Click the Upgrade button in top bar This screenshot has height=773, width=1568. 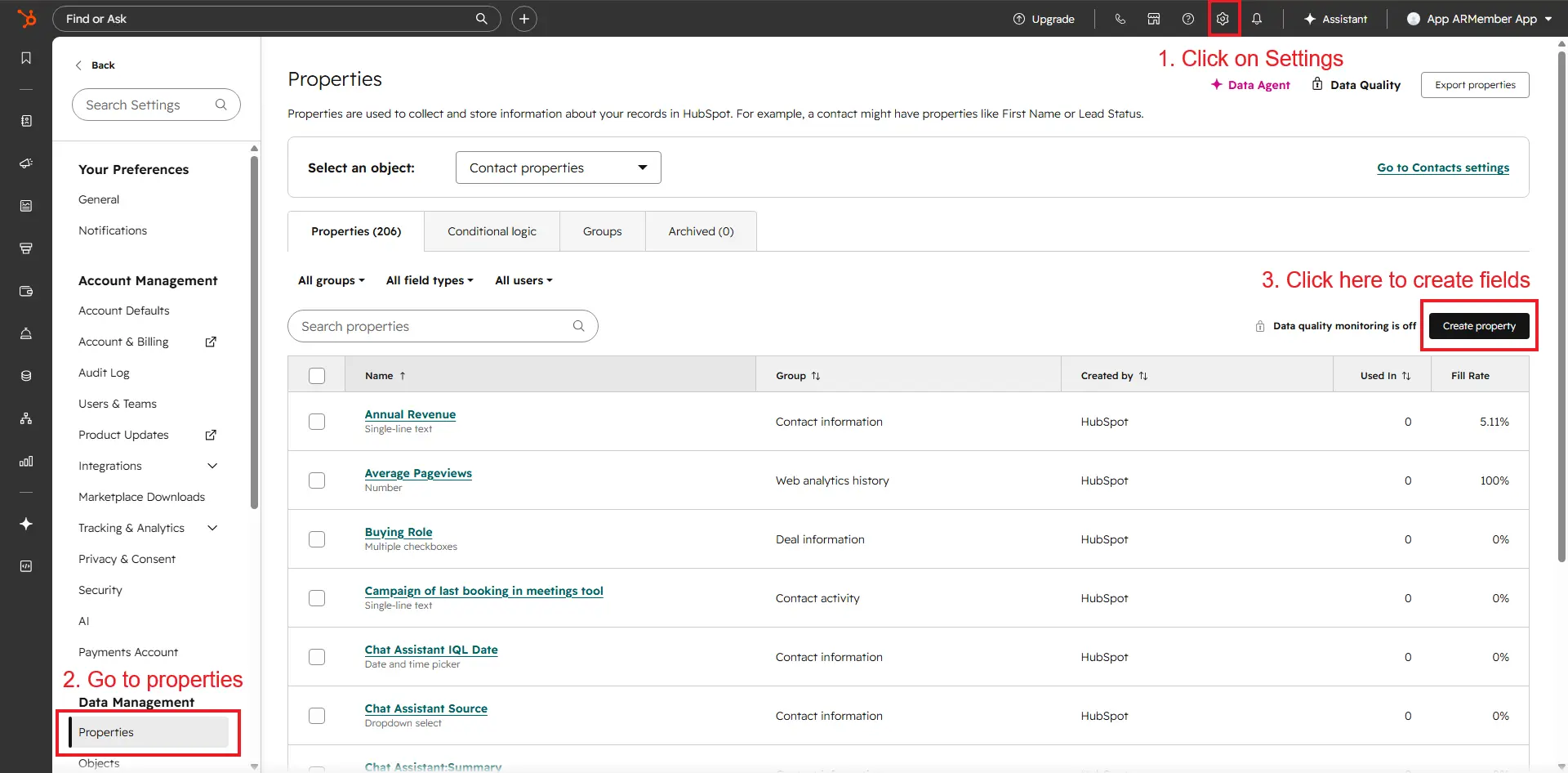coord(1044,19)
